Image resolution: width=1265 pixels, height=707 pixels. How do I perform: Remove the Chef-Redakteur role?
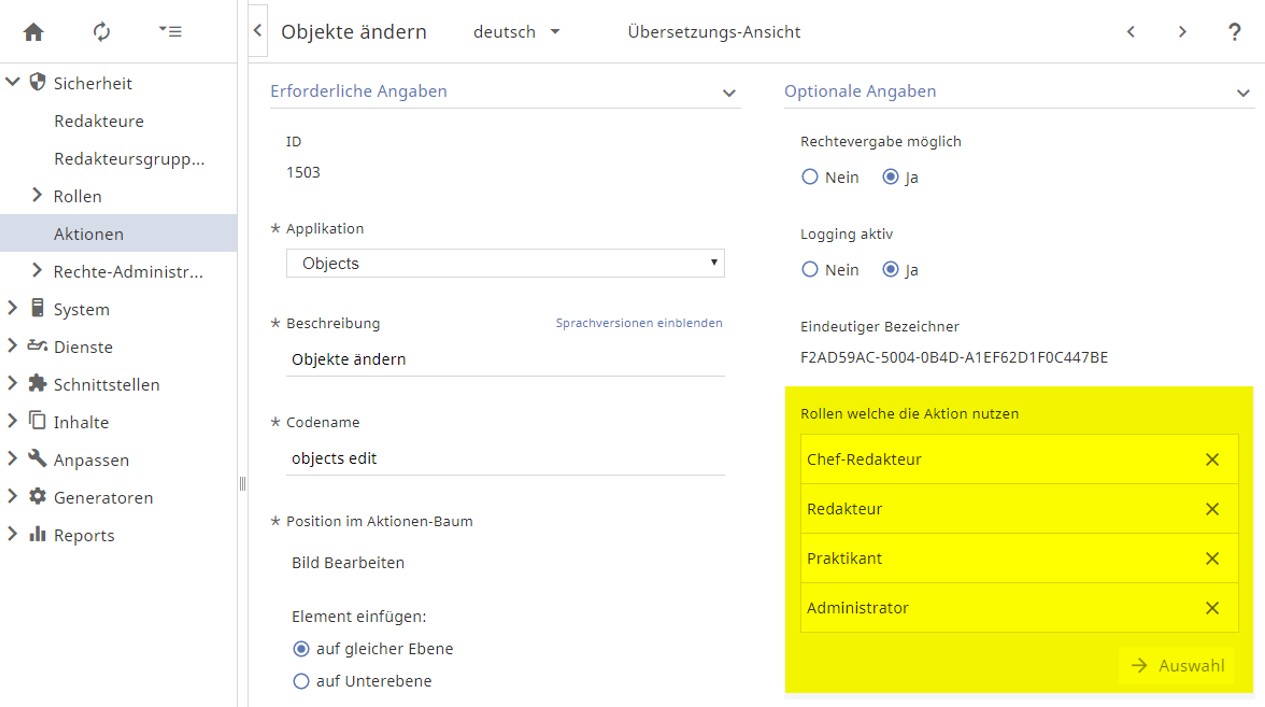(1212, 460)
